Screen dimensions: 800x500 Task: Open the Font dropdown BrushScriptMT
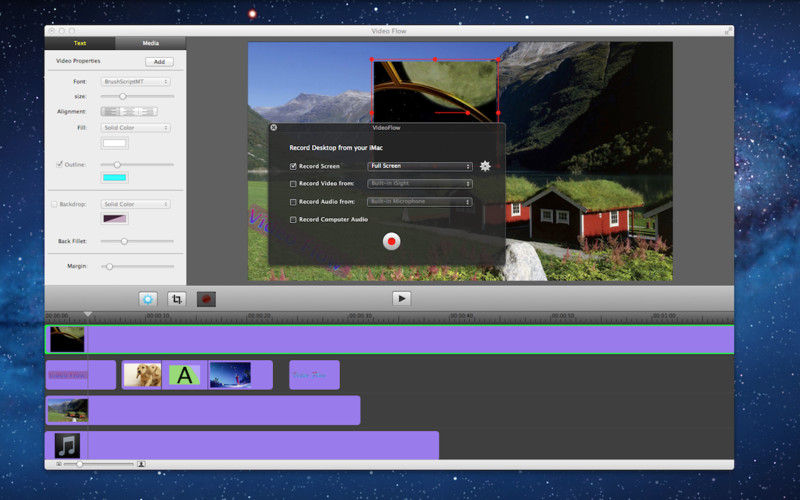tap(135, 82)
